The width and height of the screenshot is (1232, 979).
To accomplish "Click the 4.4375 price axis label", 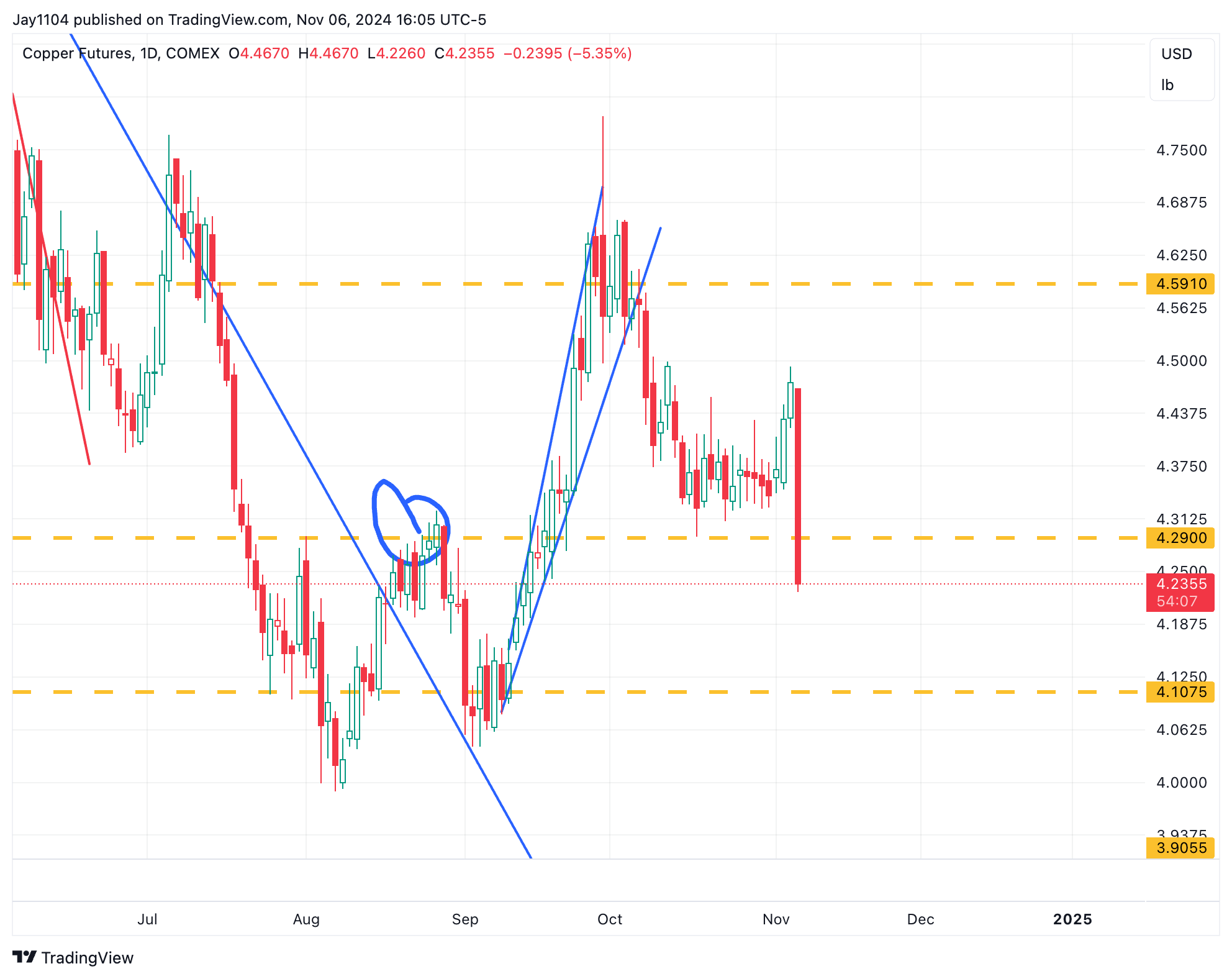I will coord(1182,414).
